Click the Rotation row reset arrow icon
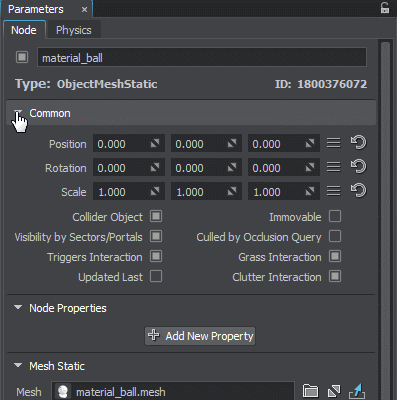The width and height of the screenshot is (397, 400). tap(358, 167)
